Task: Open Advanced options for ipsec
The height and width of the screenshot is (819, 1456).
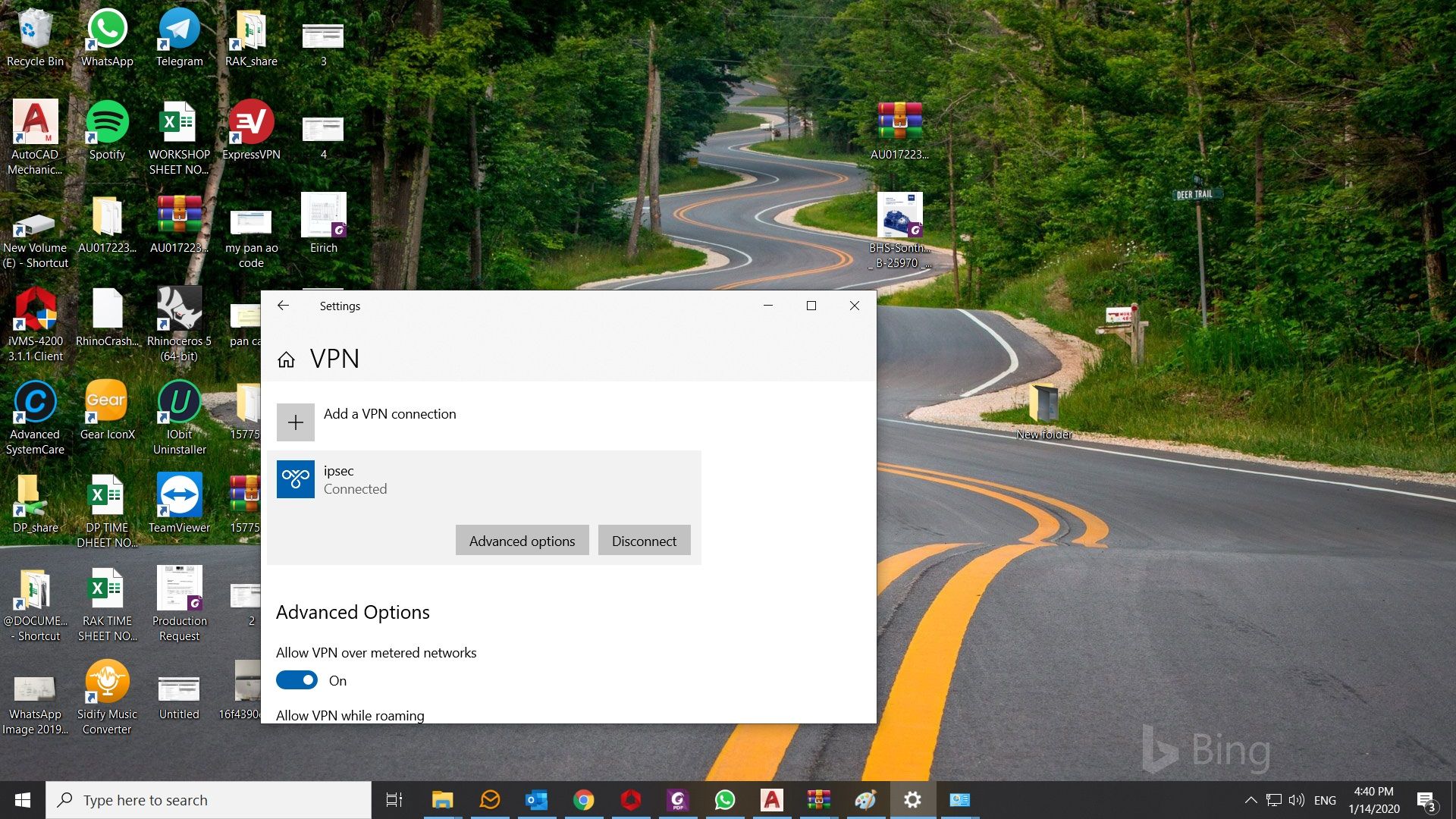Action: pos(522,541)
